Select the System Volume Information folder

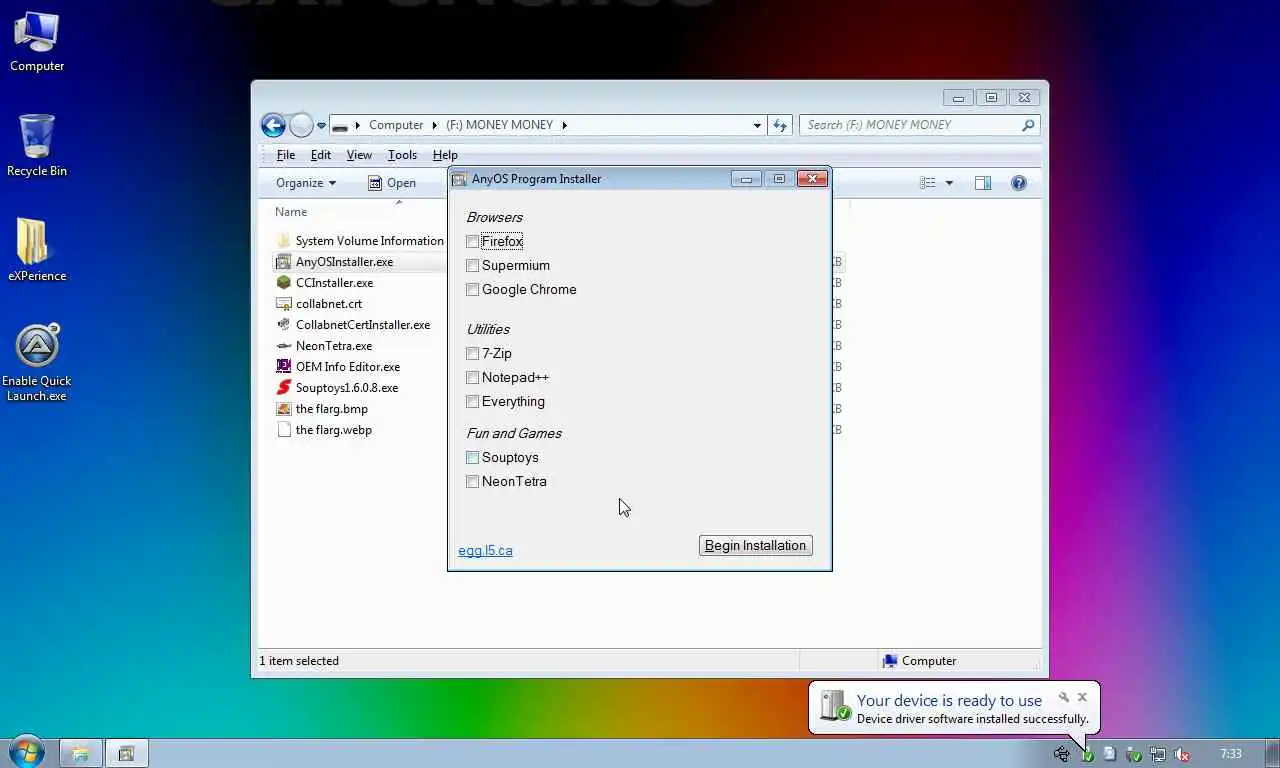tap(359, 241)
